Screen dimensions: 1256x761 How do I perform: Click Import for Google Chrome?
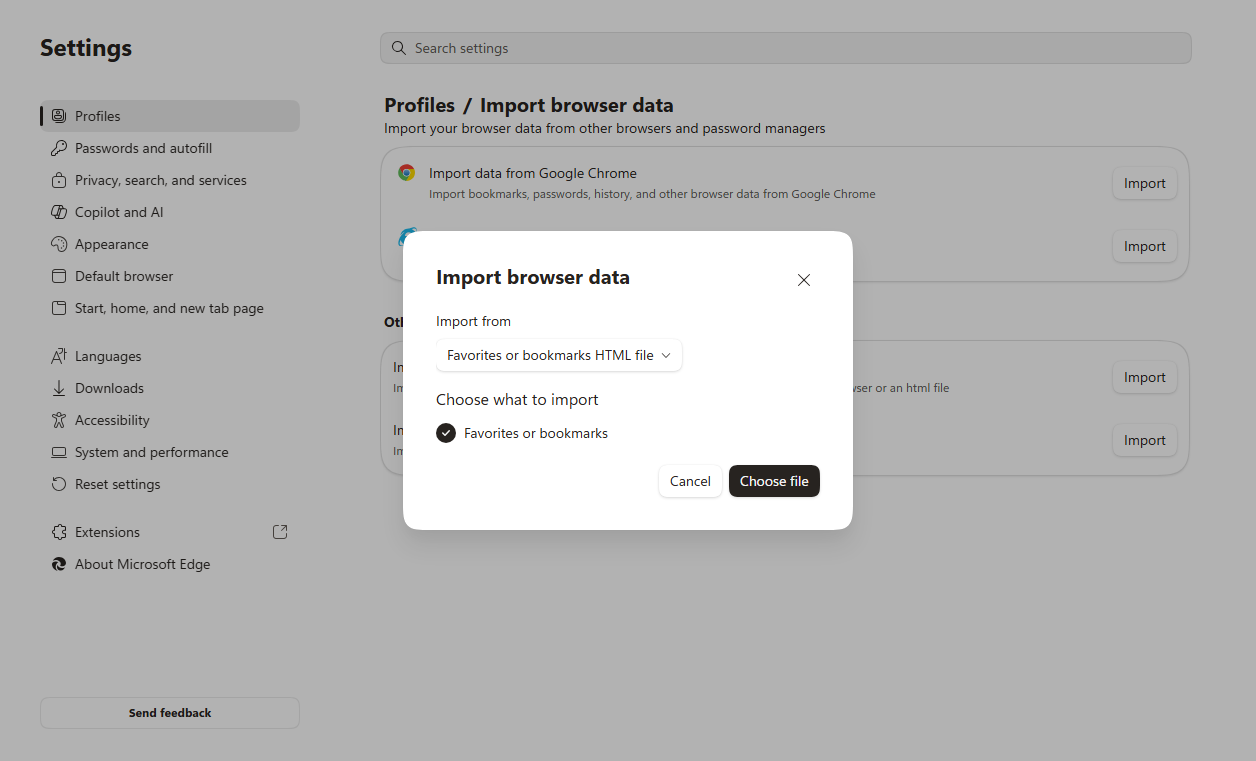1145,183
